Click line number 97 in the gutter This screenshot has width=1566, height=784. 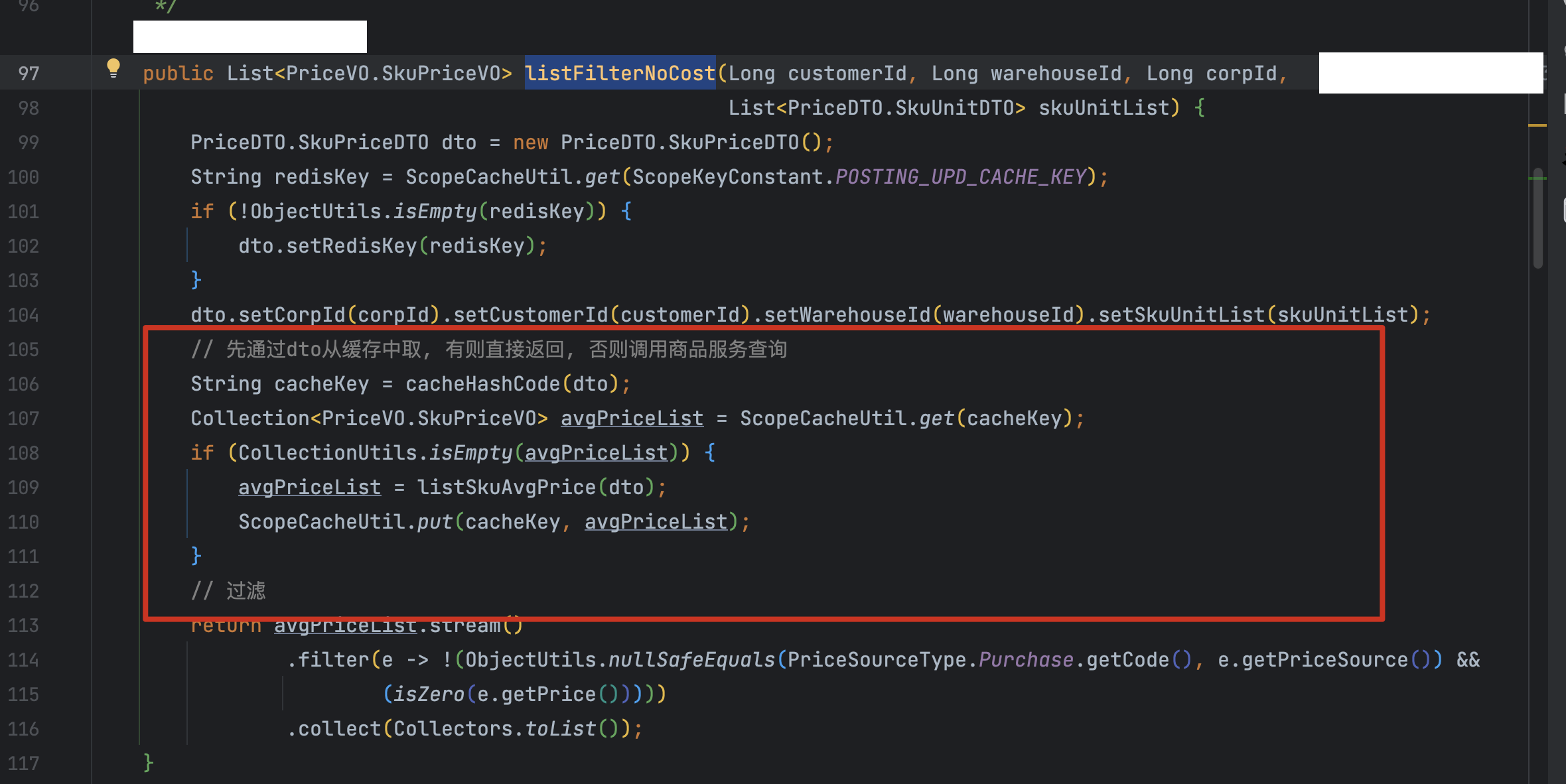(x=29, y=74)
